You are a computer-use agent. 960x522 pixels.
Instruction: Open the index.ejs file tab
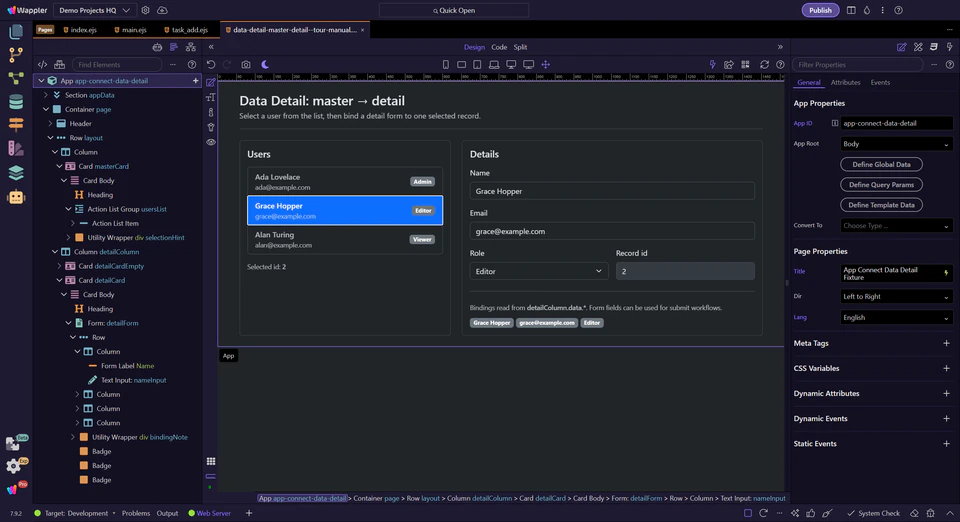[80, 29]
